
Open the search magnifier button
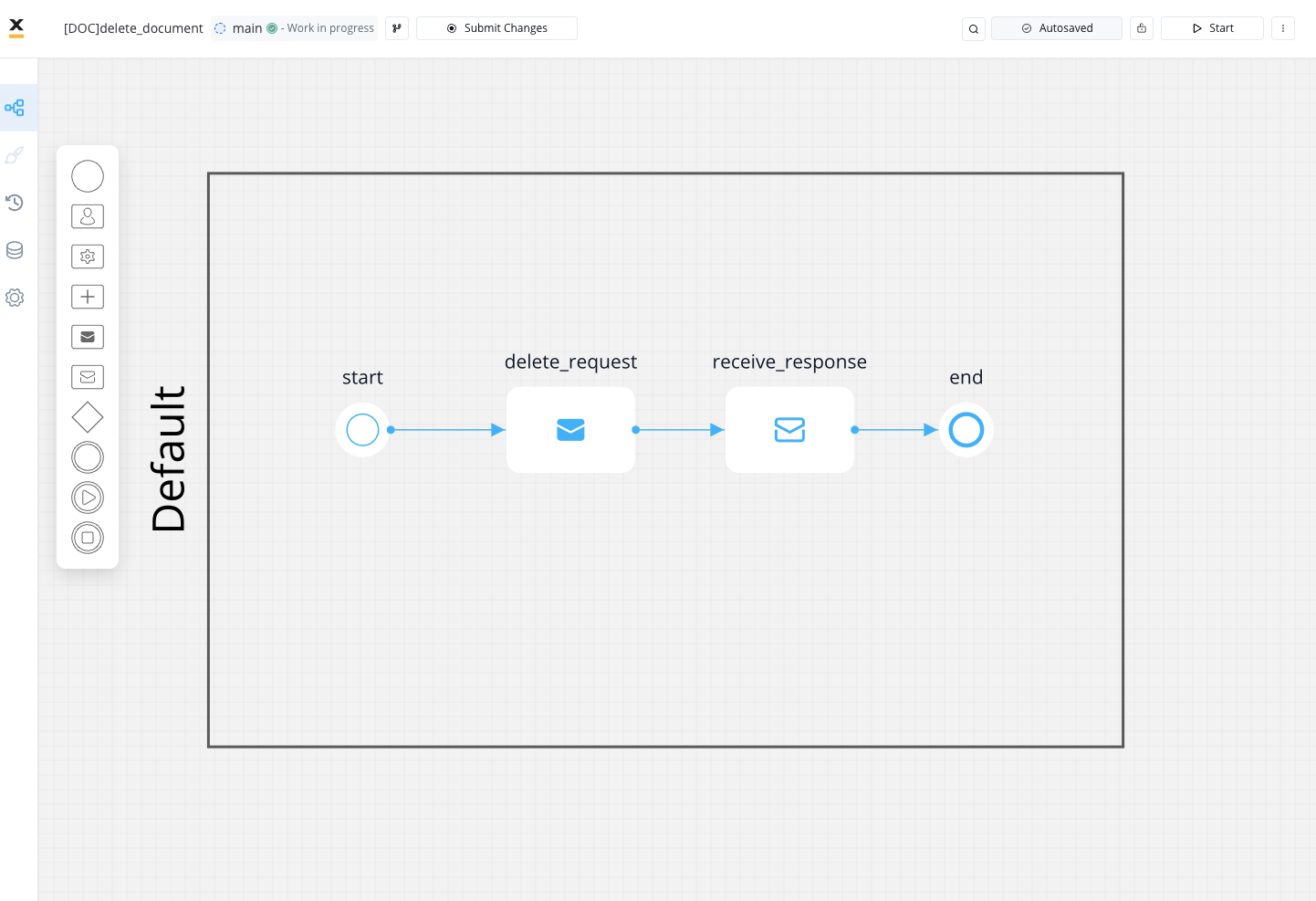[974, 28]
